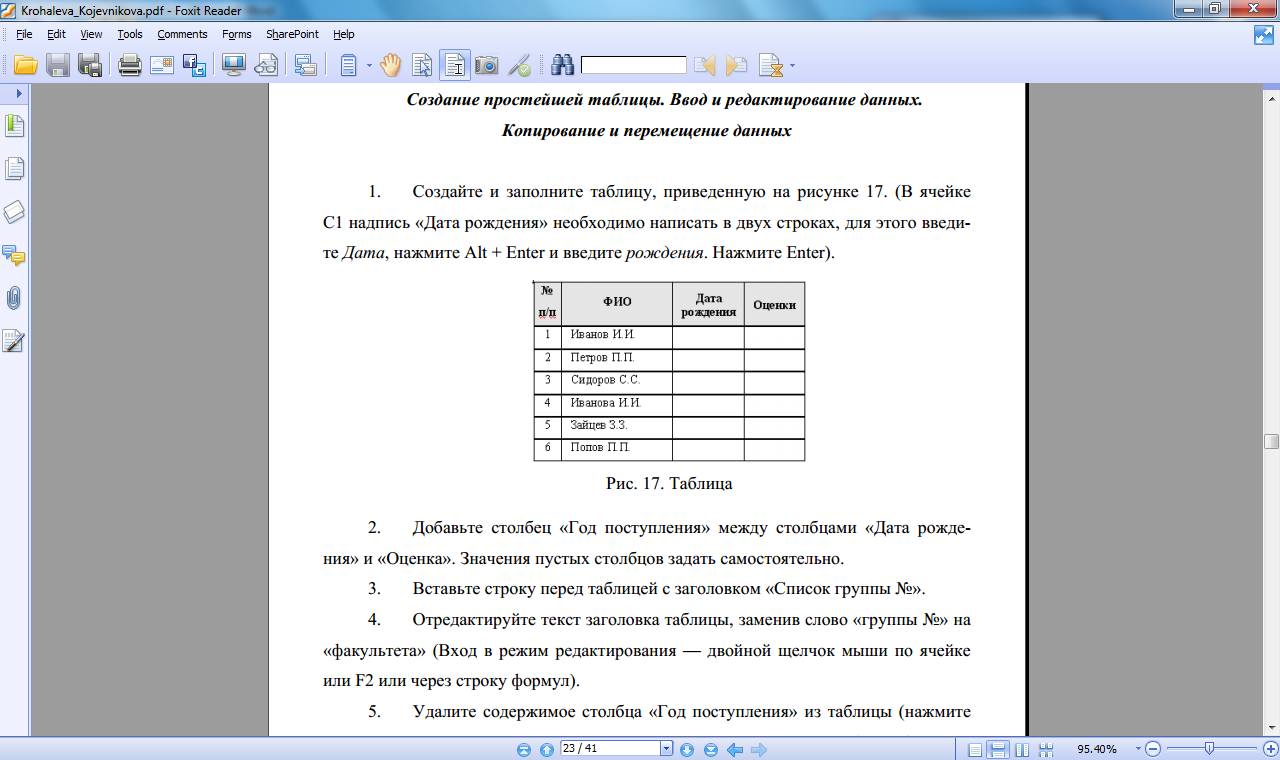Open the Edit menu
This screenshot has height=760, width=1280.
[56, 34]
